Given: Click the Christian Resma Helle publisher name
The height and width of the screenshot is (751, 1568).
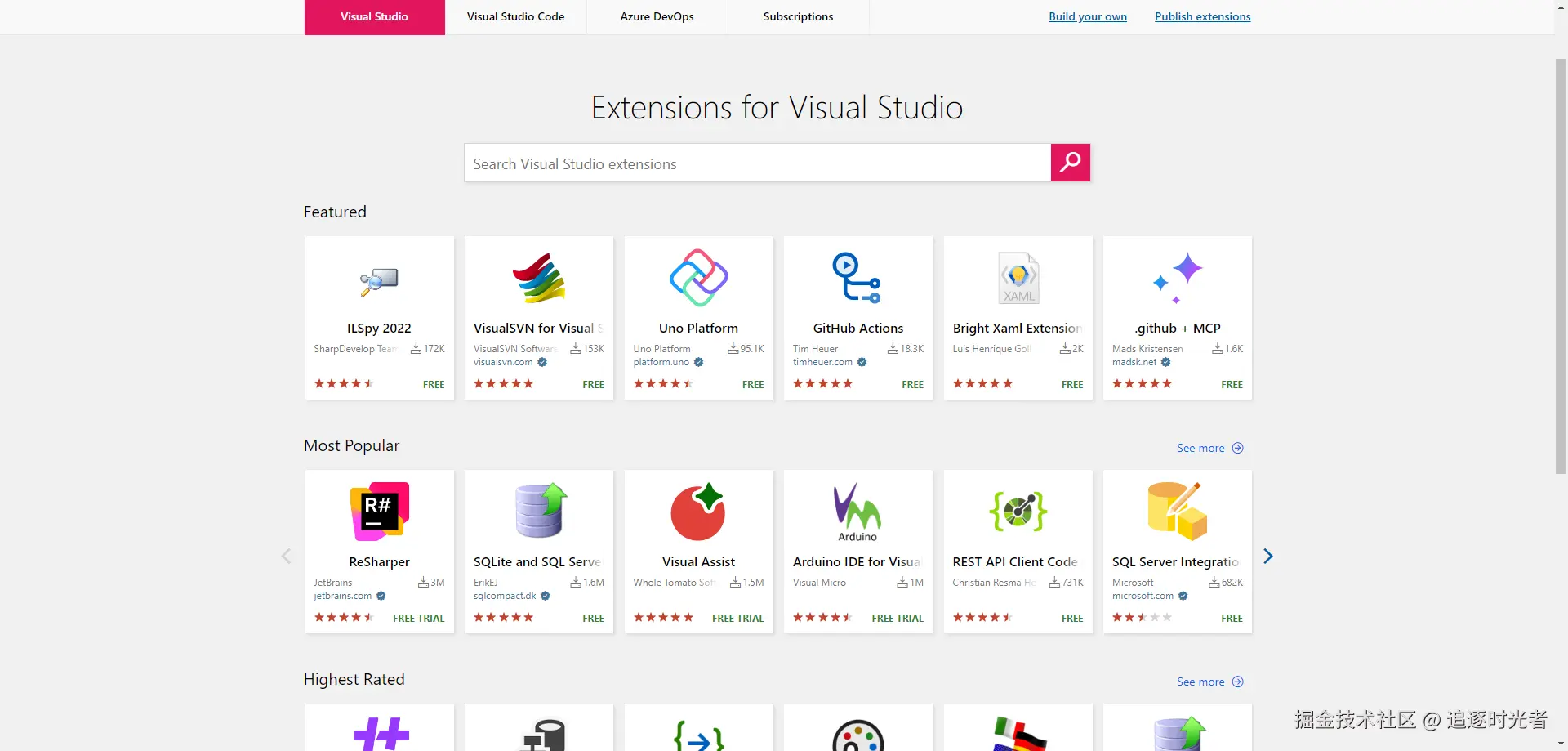Looking at the screenshot, I should pos(995,583).
